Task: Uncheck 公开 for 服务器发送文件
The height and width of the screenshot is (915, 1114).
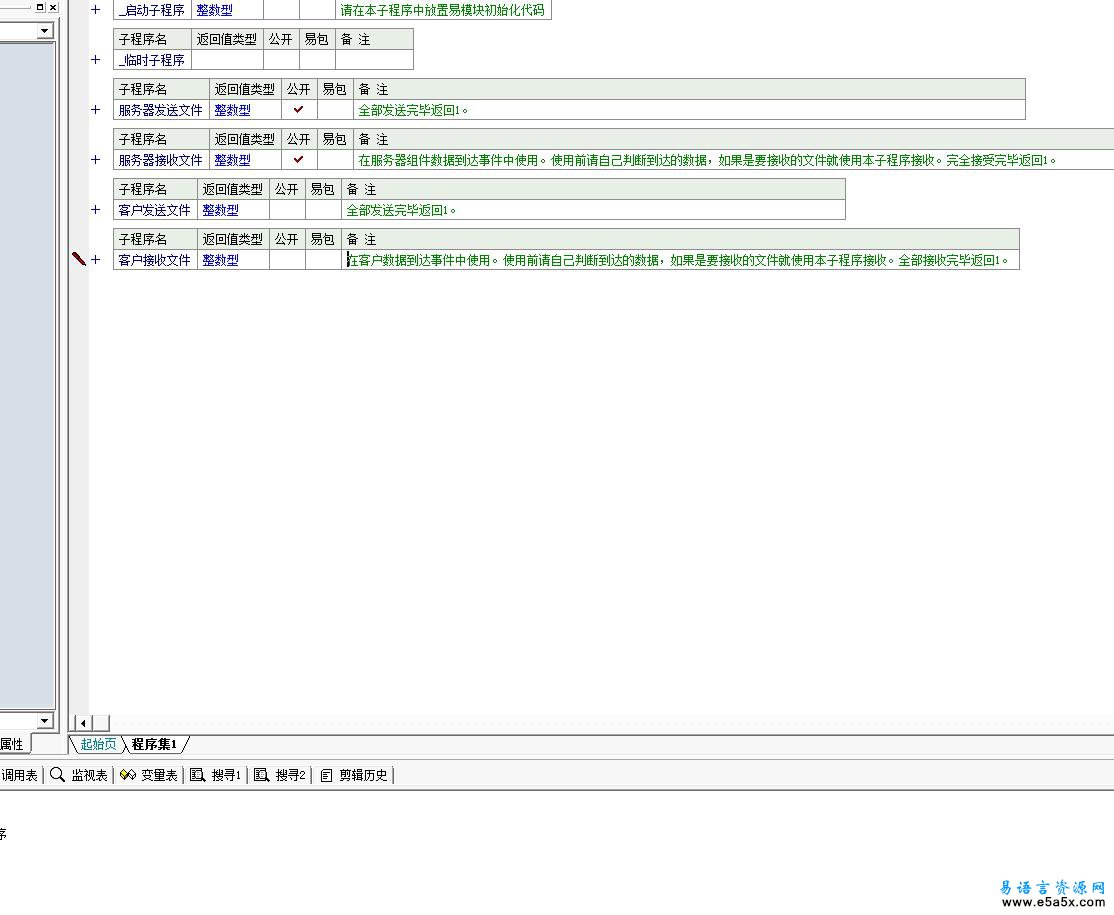Action: point(298,110)
